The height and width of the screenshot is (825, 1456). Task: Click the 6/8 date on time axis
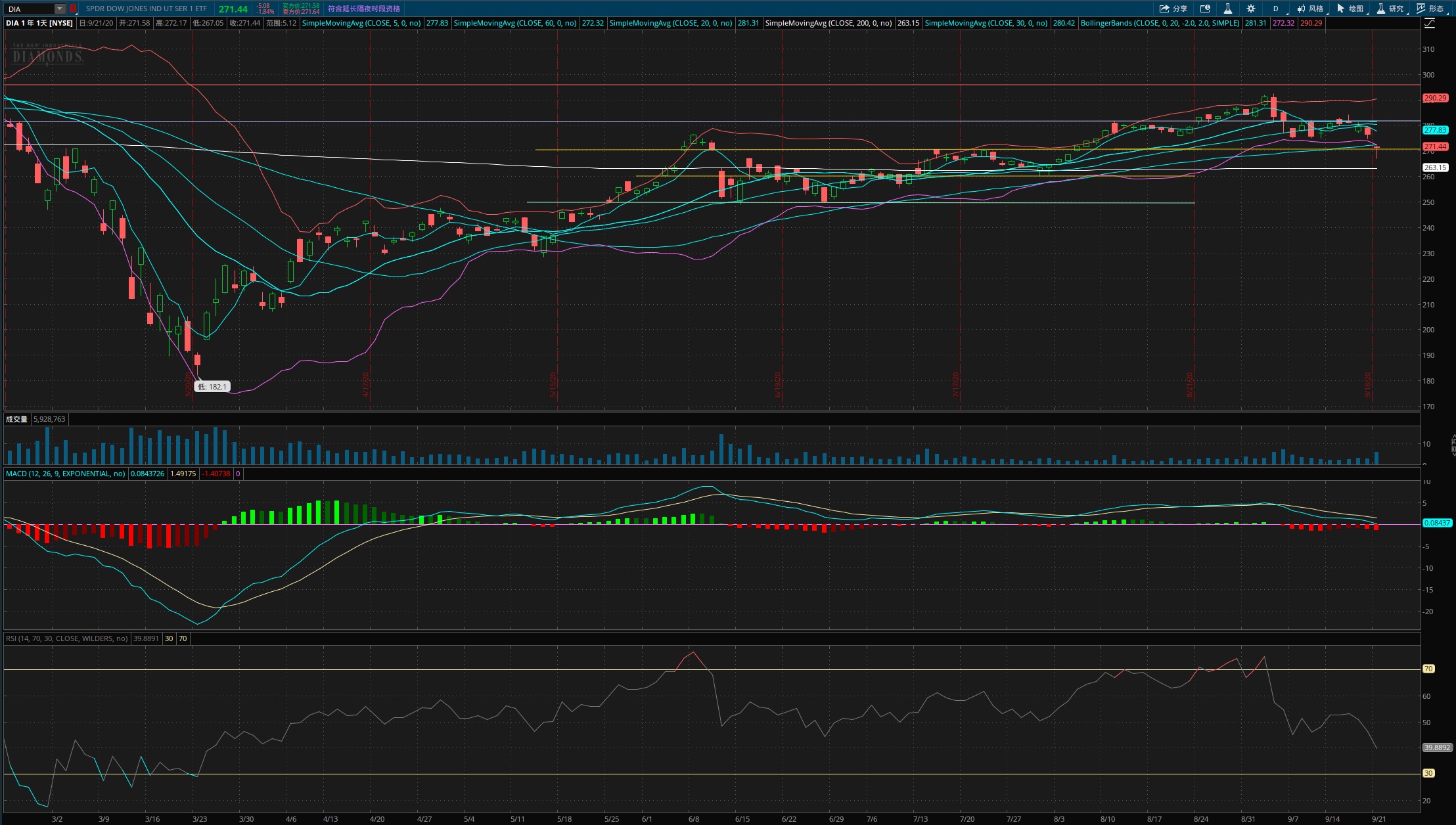694,819
